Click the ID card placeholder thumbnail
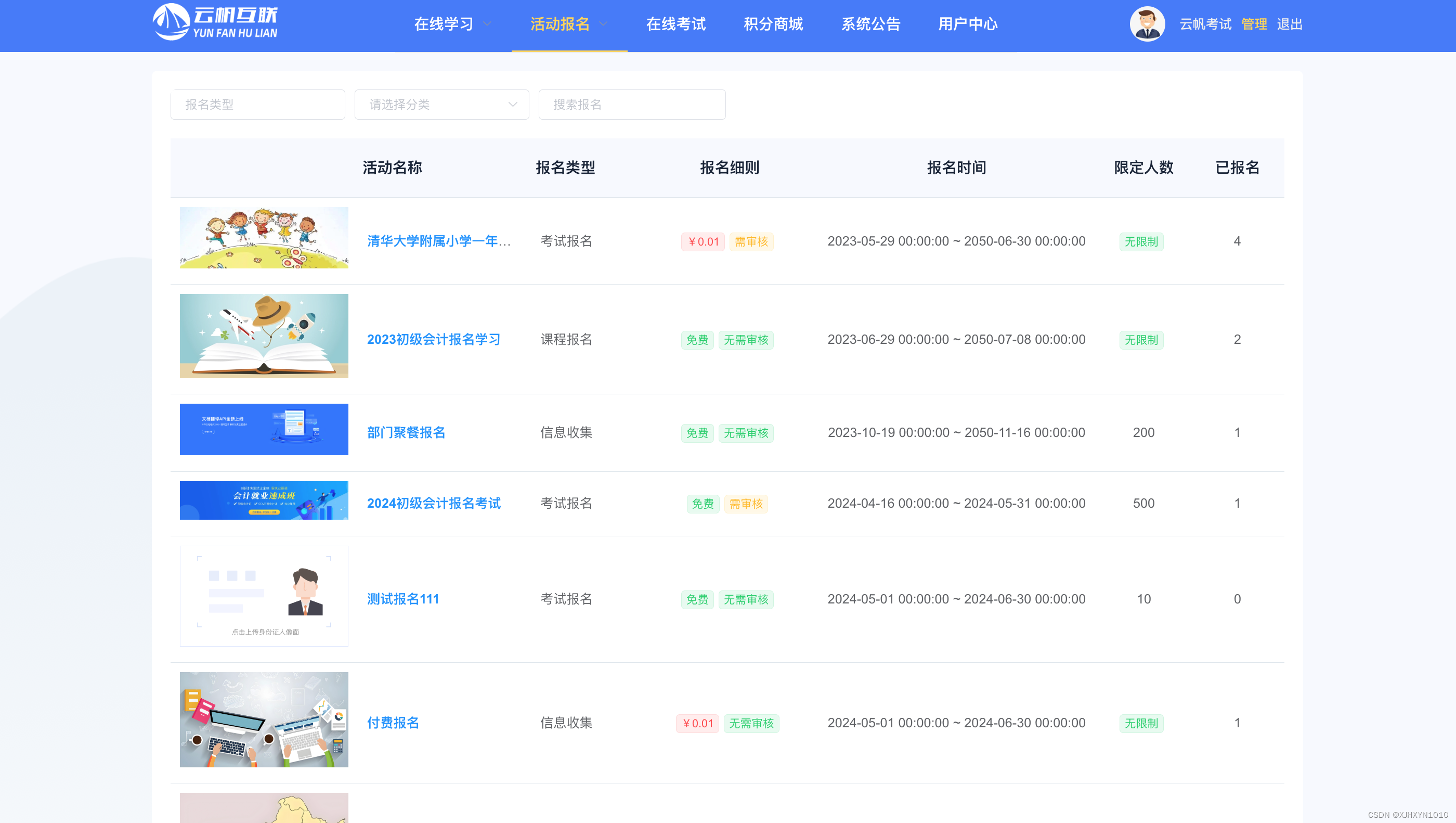 (264, 596)
